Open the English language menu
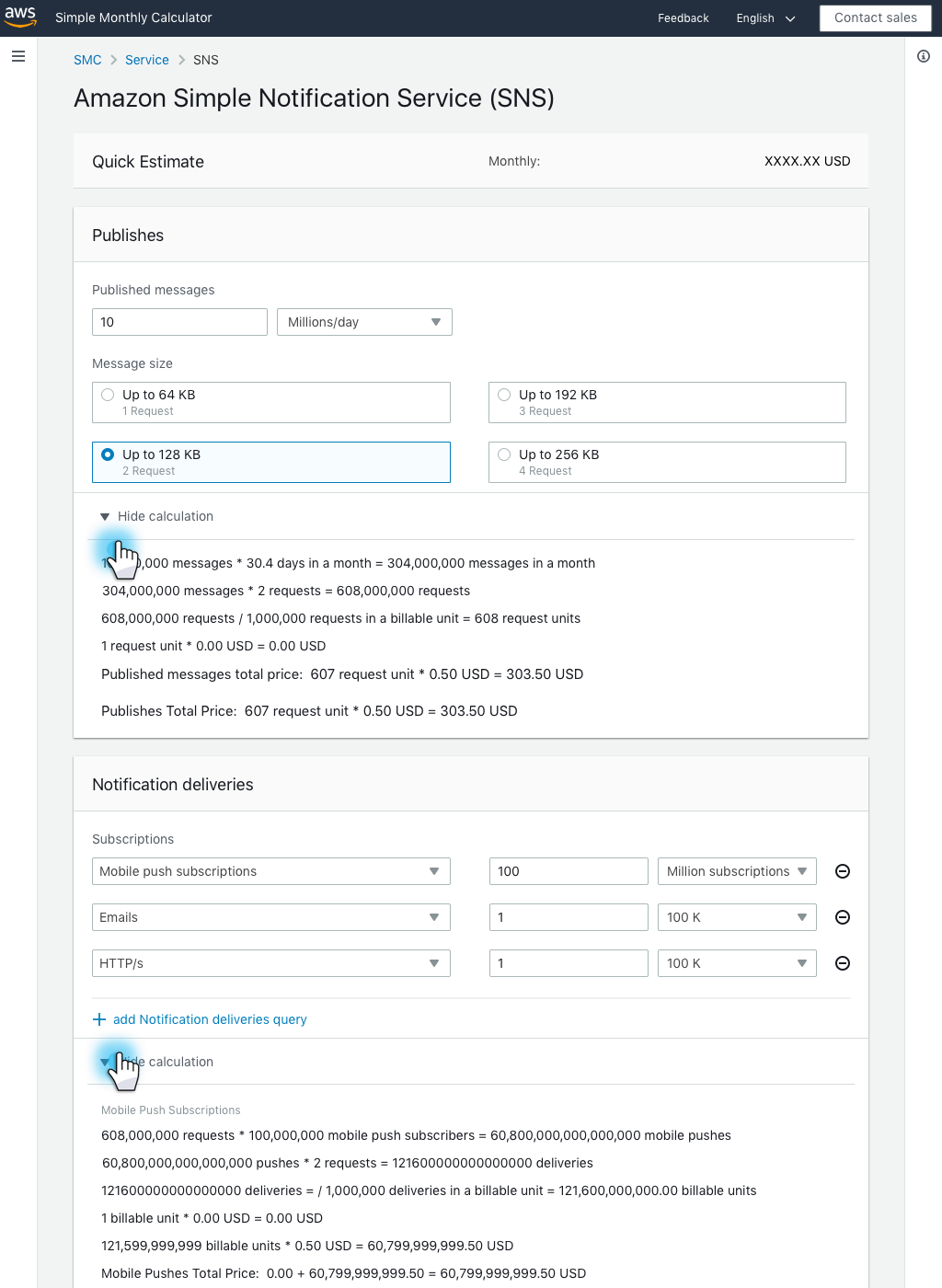The image size is (942, 1288). click(x=765, y=18)
